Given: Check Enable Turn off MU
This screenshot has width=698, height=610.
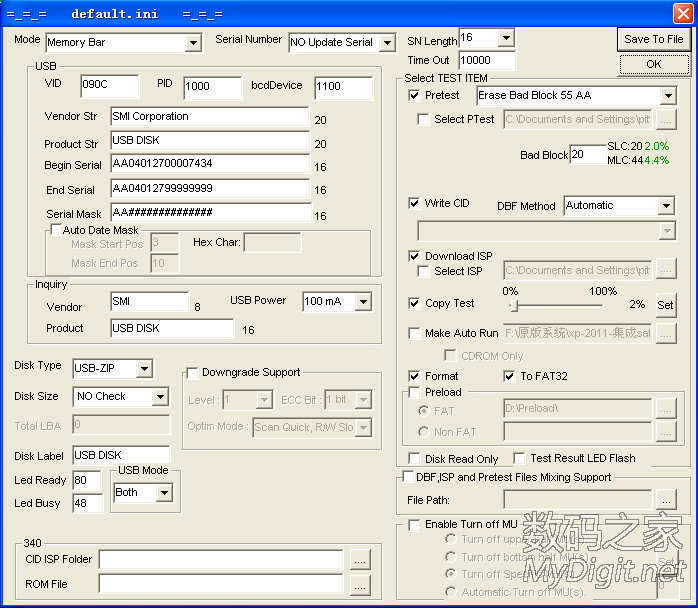Looking at the screenshot, I should 414,525.
